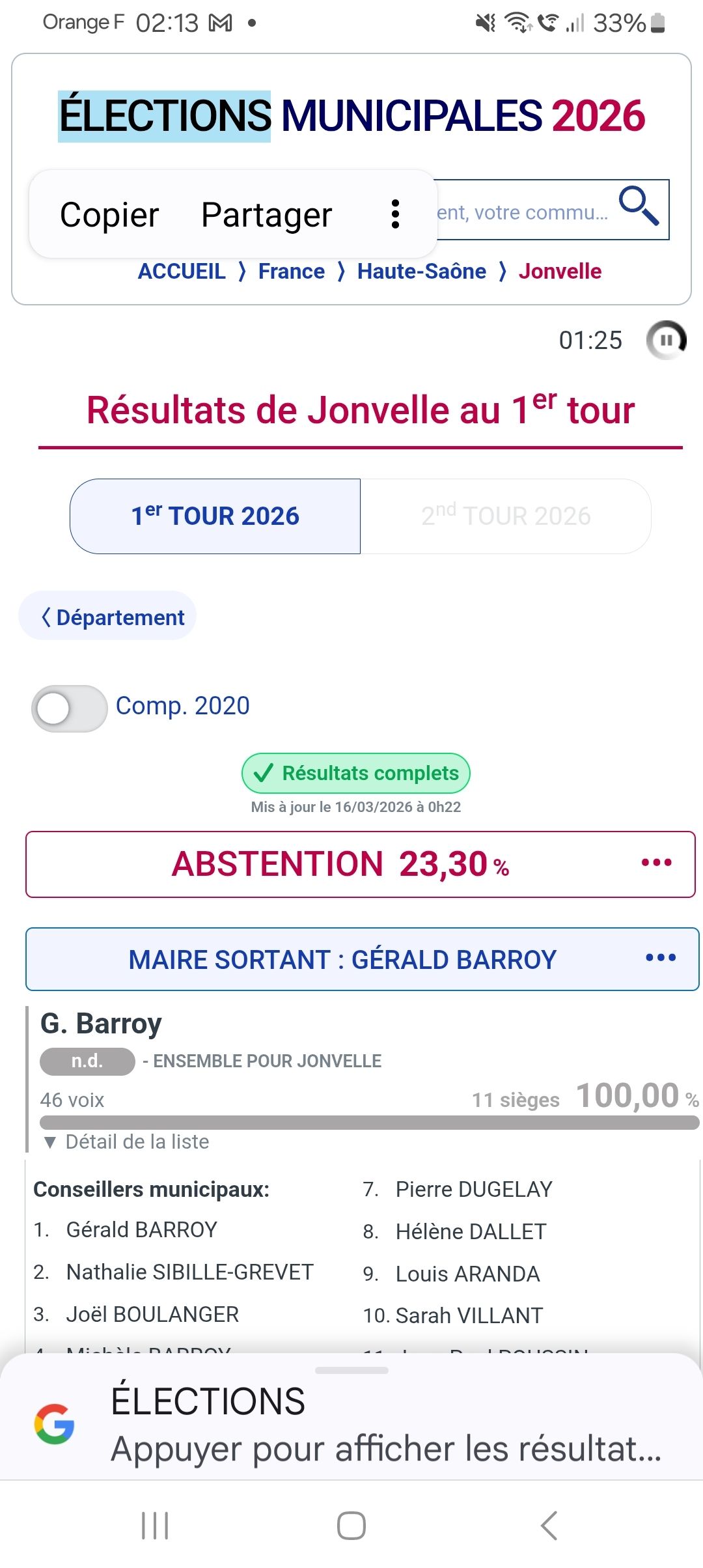Click the G. Barroy vote percentage bar

coord(369,1122)
